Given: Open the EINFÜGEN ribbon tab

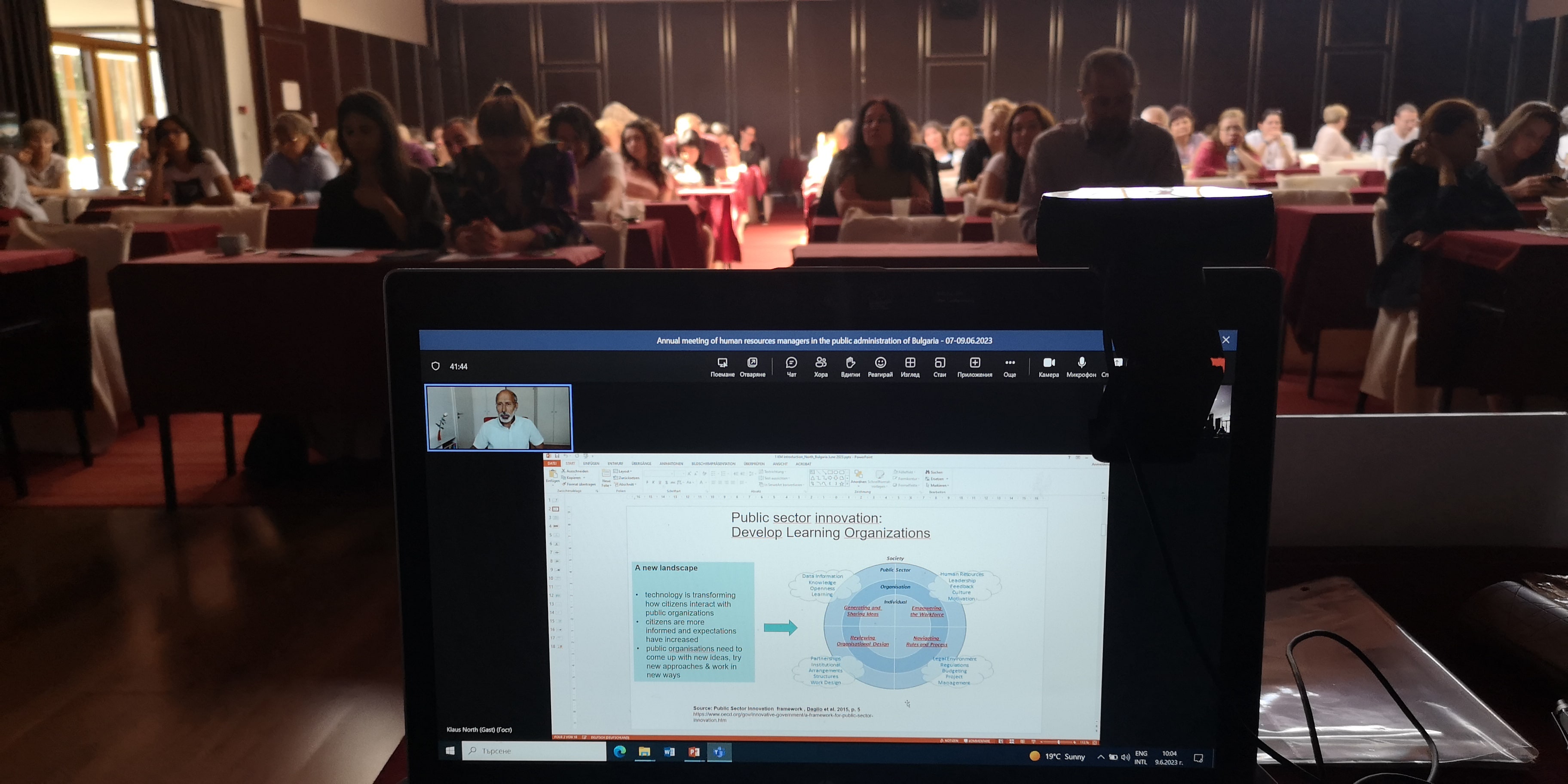Looking at the screenshot, I should tap(591, 463).
